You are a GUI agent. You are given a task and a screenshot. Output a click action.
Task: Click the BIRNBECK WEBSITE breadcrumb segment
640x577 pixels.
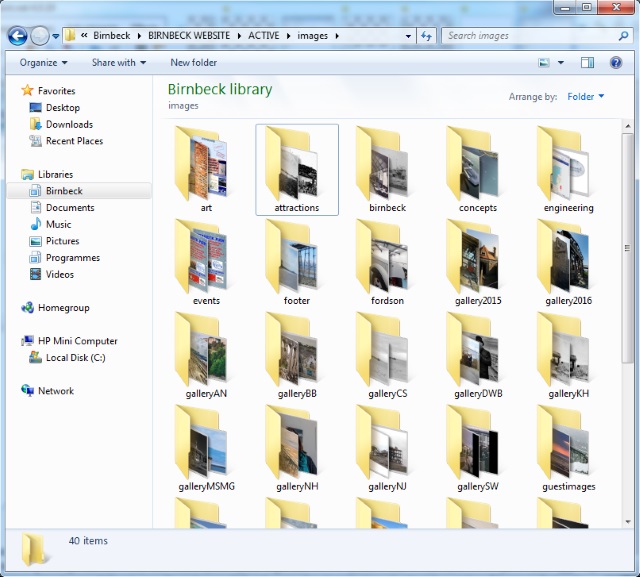coord(189,36)
